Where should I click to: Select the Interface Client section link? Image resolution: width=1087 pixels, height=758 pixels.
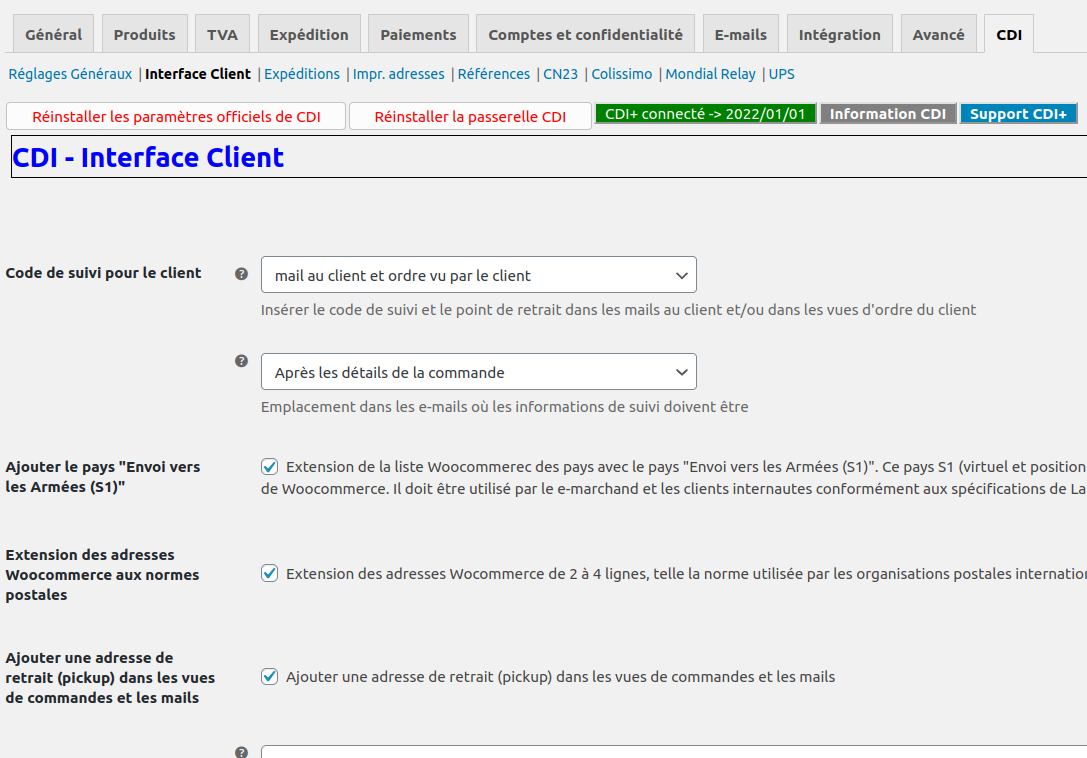point(198,74)
